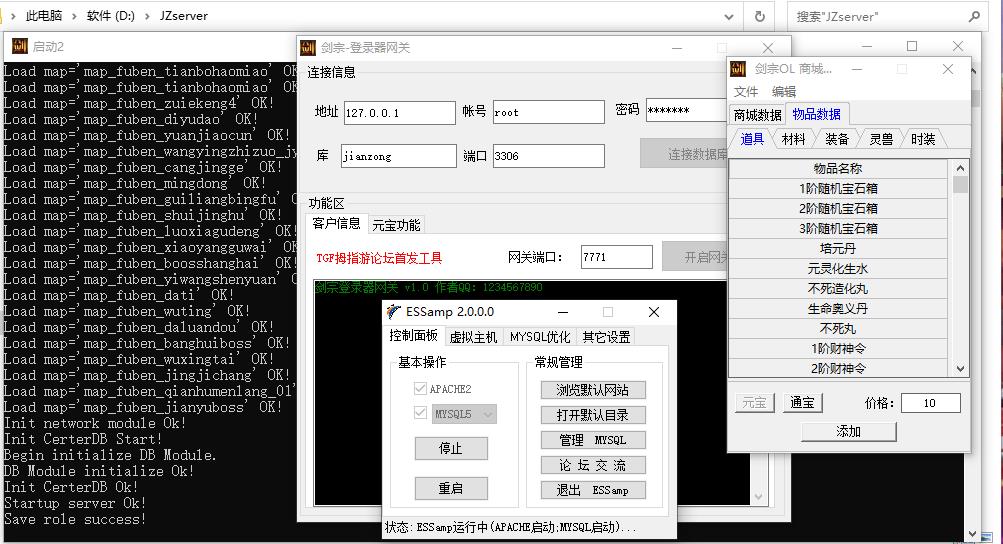Select the 装备 item category tab
This screenshot has height=544, width=1003.
pos(837,140)
